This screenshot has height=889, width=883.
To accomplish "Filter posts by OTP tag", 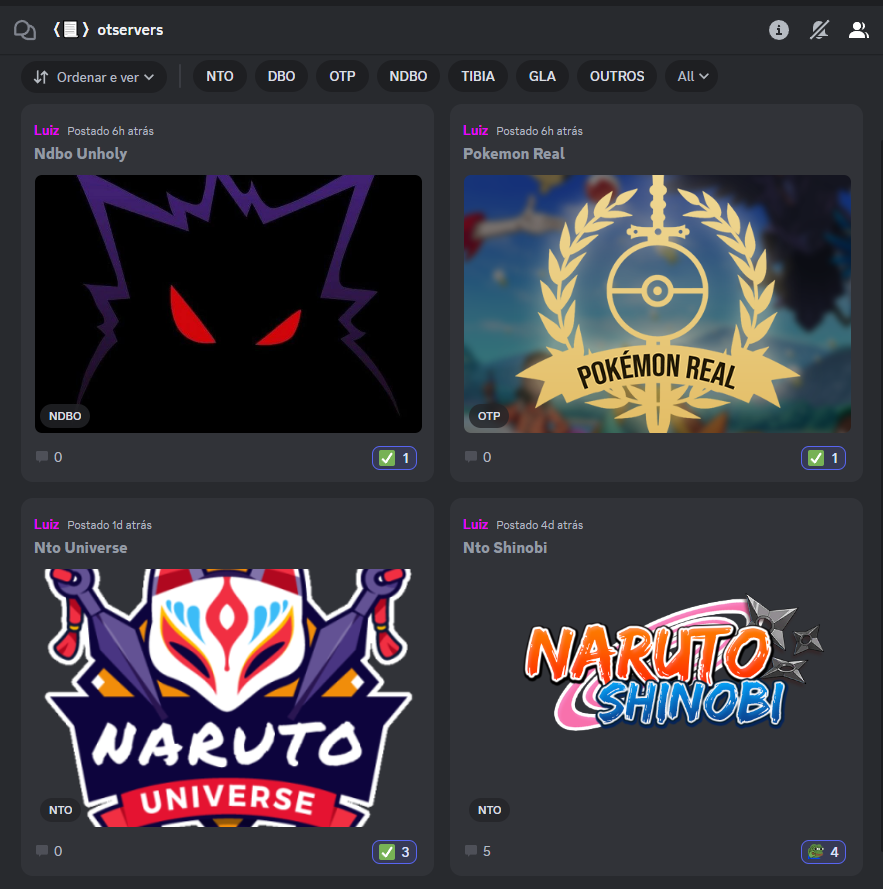I will [x=343, y=77].
